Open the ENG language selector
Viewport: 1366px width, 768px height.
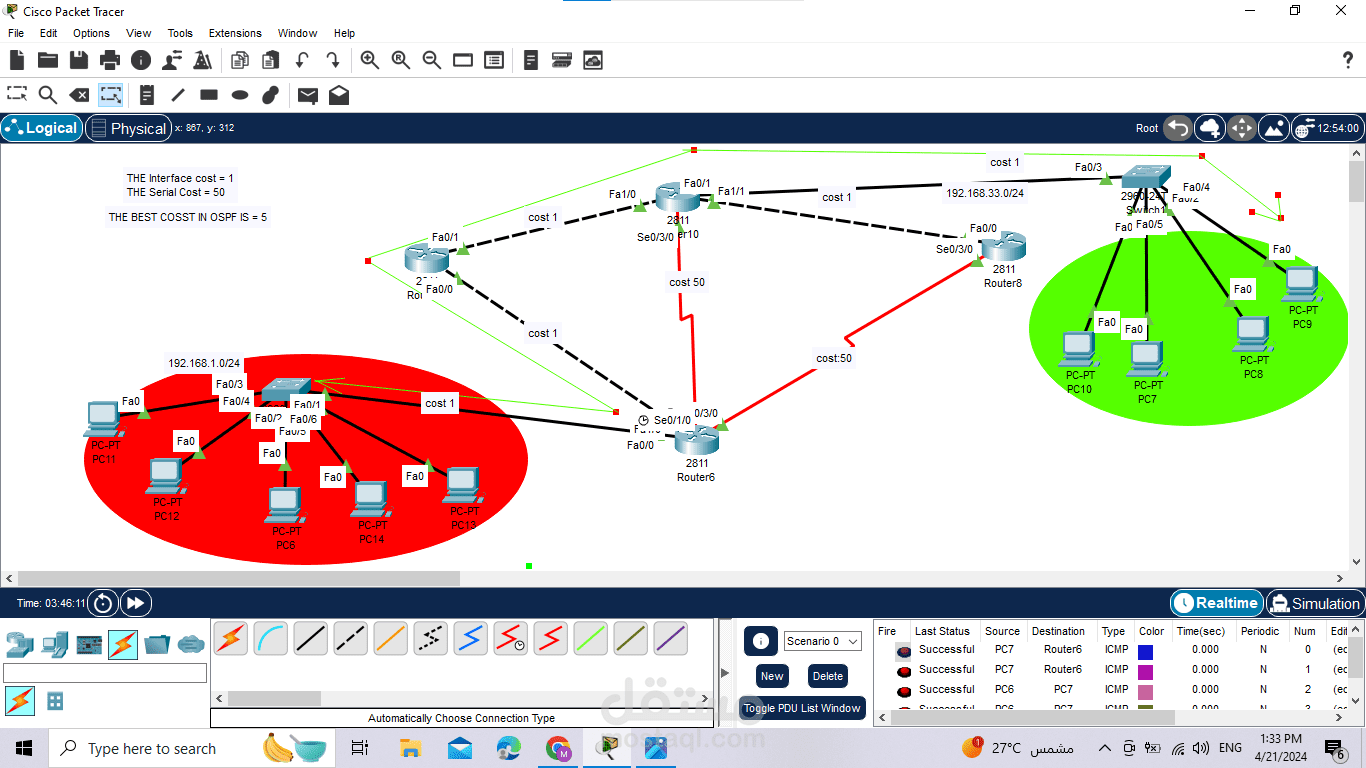[1229, 747]
